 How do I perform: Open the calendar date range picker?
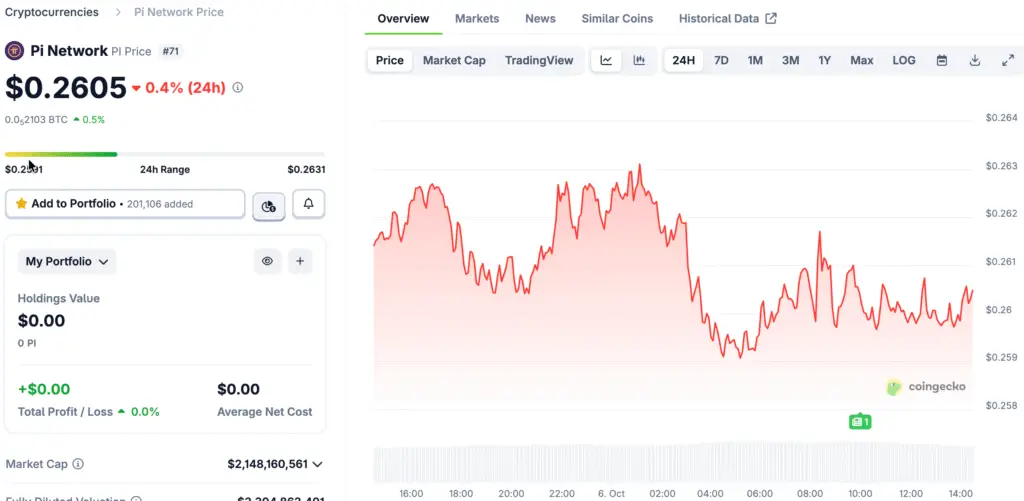pyautogui.click(x=941, y=60)
